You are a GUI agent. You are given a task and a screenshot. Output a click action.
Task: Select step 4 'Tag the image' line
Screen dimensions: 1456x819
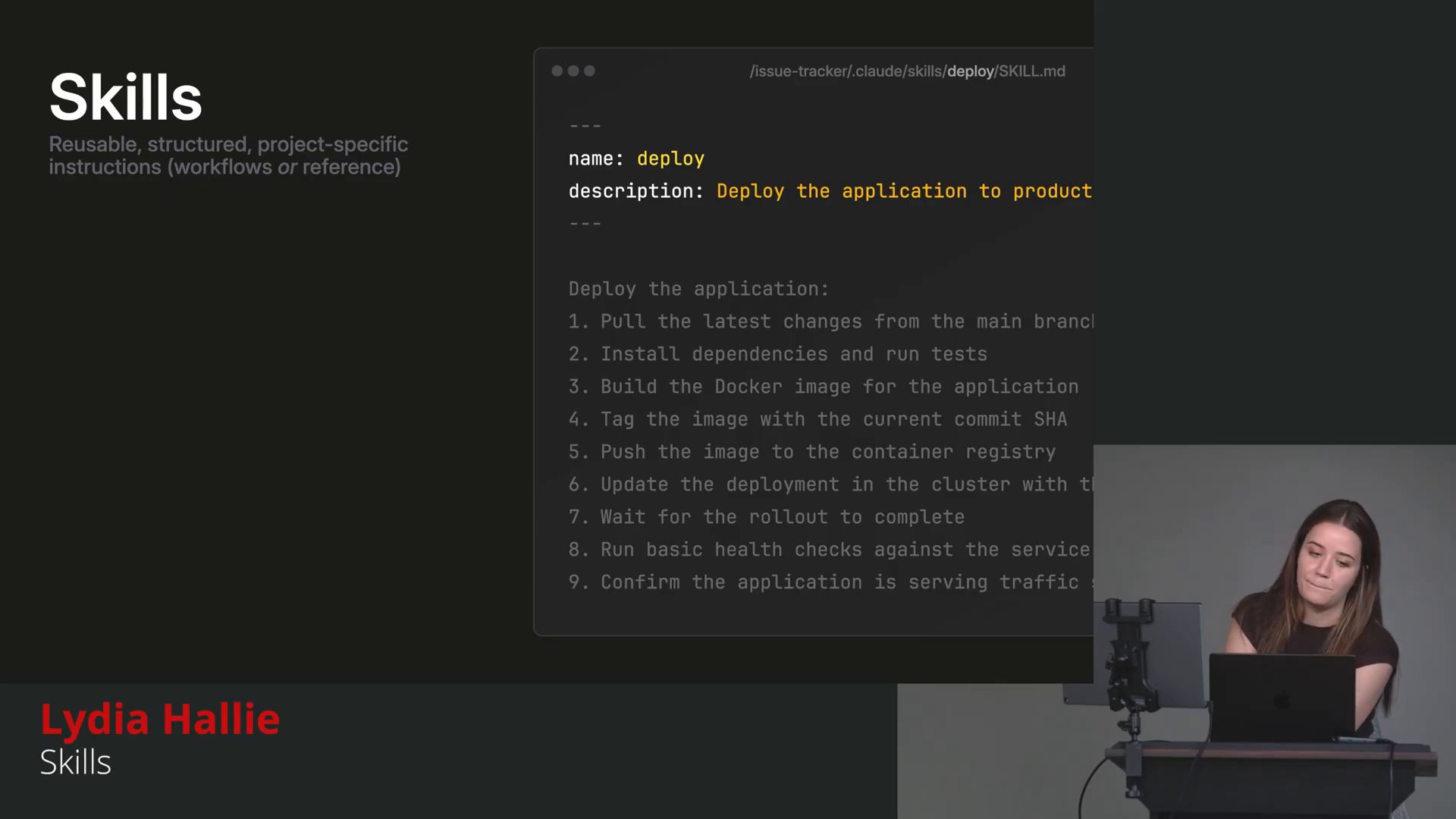tap(817, 419)
